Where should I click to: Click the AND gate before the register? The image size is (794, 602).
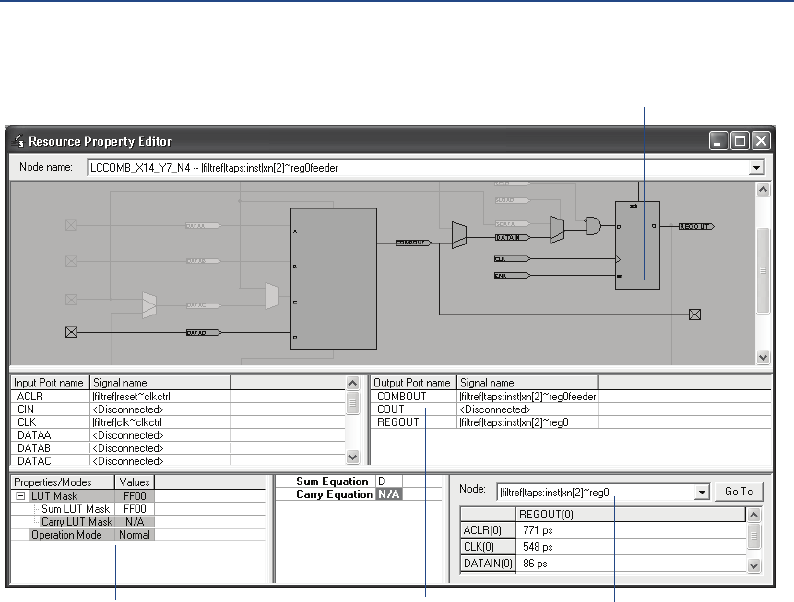(593, 228)
